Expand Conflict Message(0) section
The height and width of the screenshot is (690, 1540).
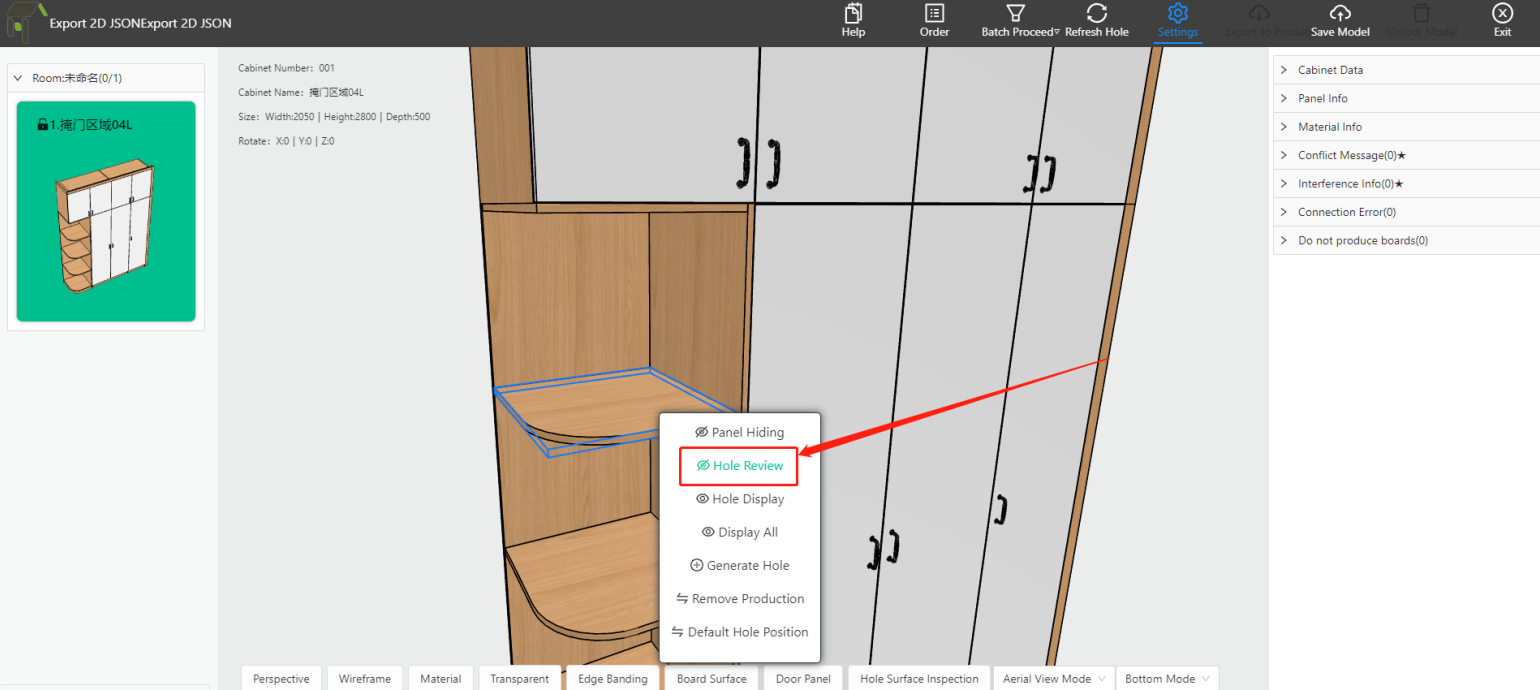click(1406, 155)
